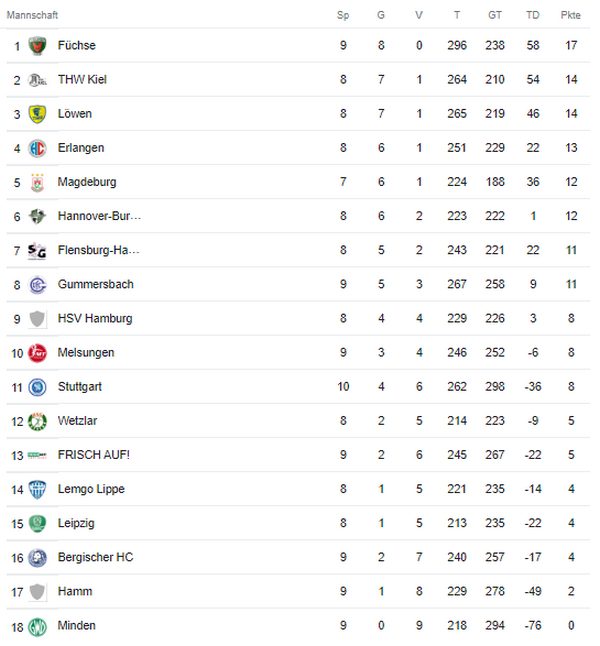Click the Flensburg SG logo

tap(38, 250)
